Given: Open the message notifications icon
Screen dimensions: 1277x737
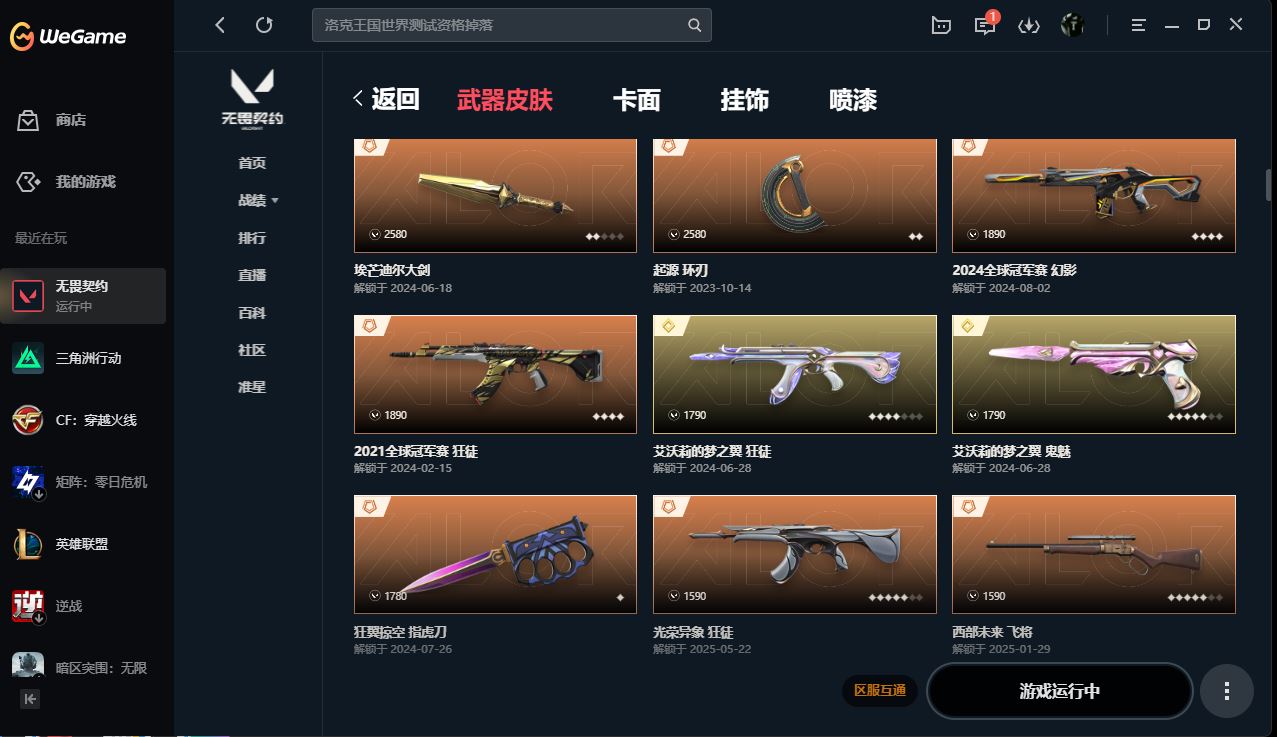Looking at the screenshot, I should (985, 26).
